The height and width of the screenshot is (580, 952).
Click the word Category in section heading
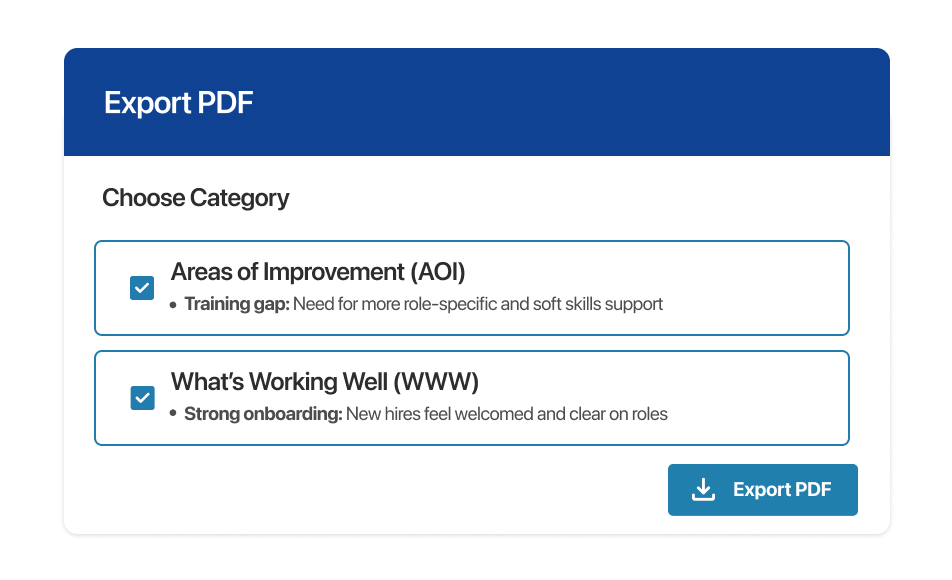pyautogui.click(x=239, y=198)
